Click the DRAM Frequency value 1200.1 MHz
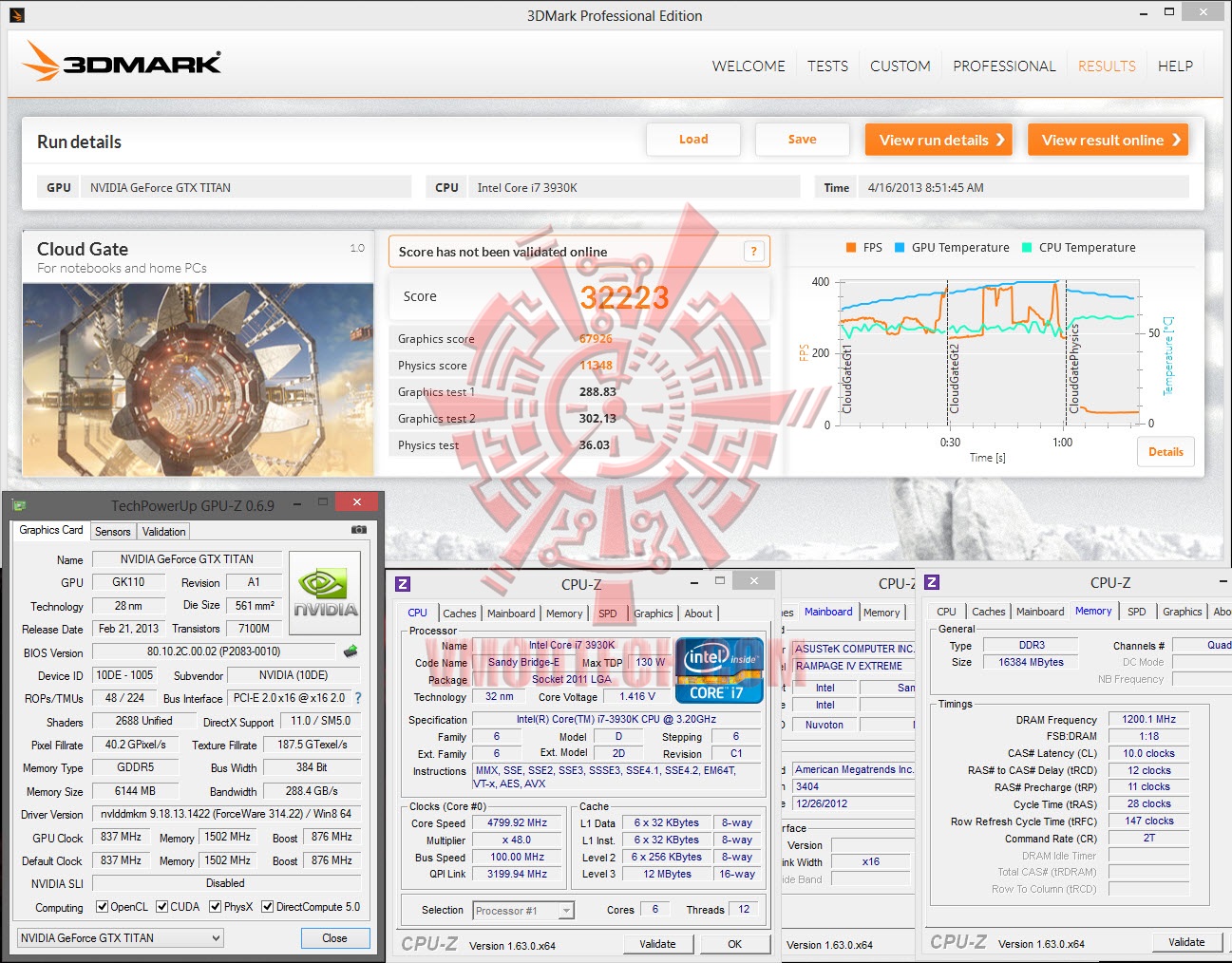The height and width of the screenshot is (963, 1232). (1148, 720)
